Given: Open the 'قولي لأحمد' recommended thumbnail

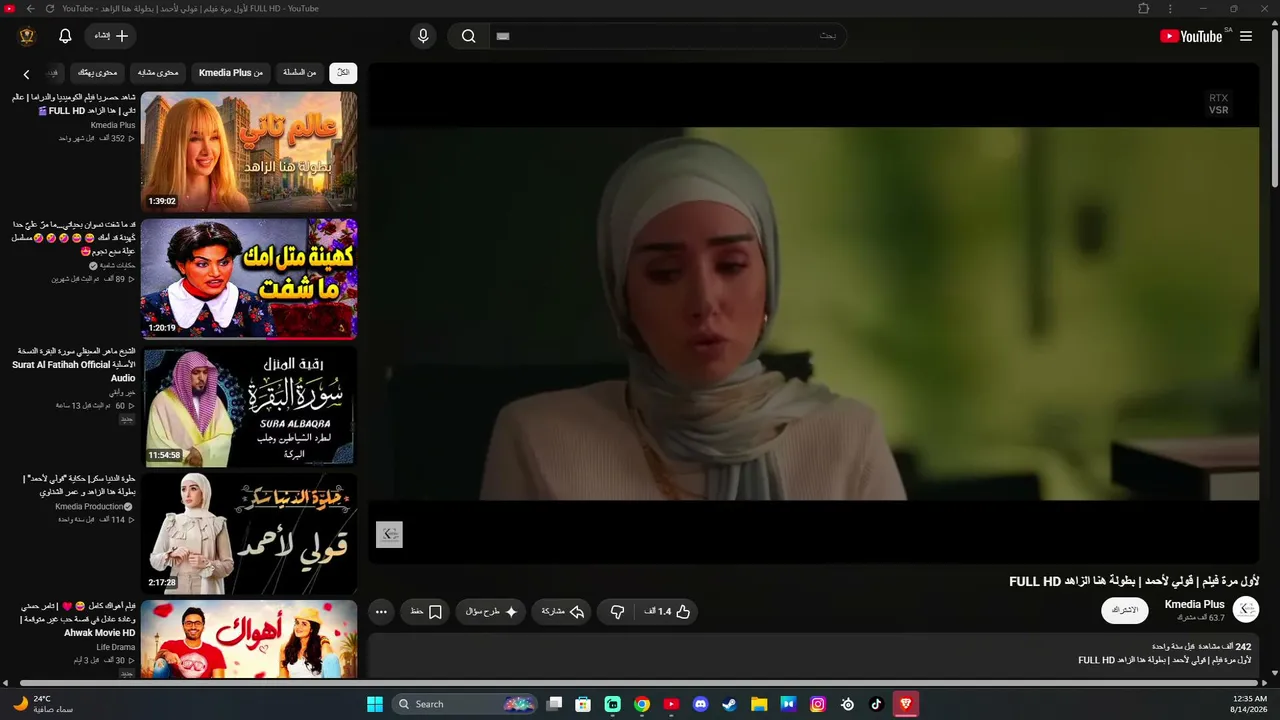Looking at the screenshot, I should pyautogui.click(x=249, y=534).
